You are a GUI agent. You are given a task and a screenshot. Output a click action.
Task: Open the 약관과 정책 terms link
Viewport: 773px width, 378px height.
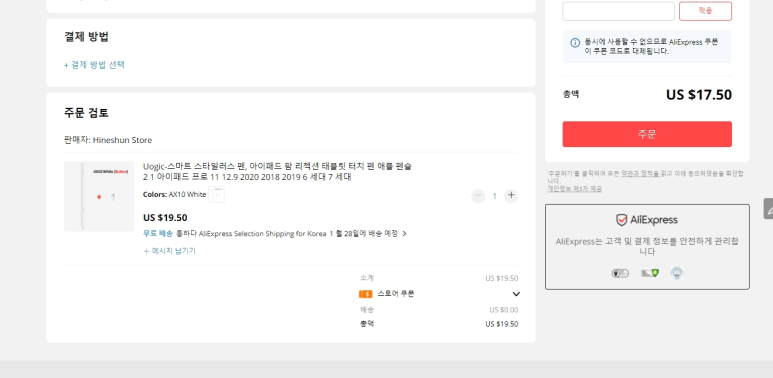[639, 173]
